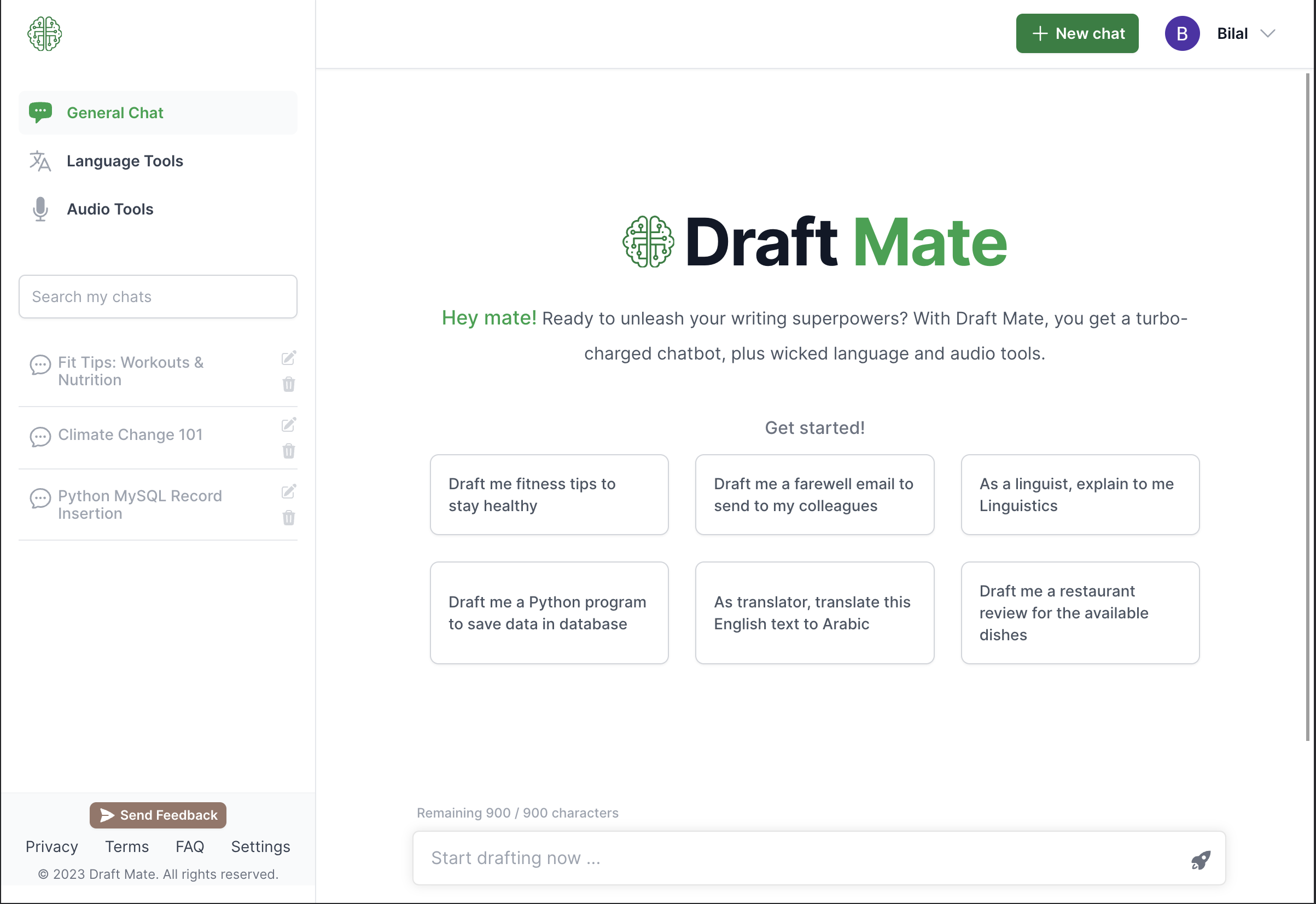Choose the farewell email prompt card
The image size is (1316, 904).
[814, 495]
